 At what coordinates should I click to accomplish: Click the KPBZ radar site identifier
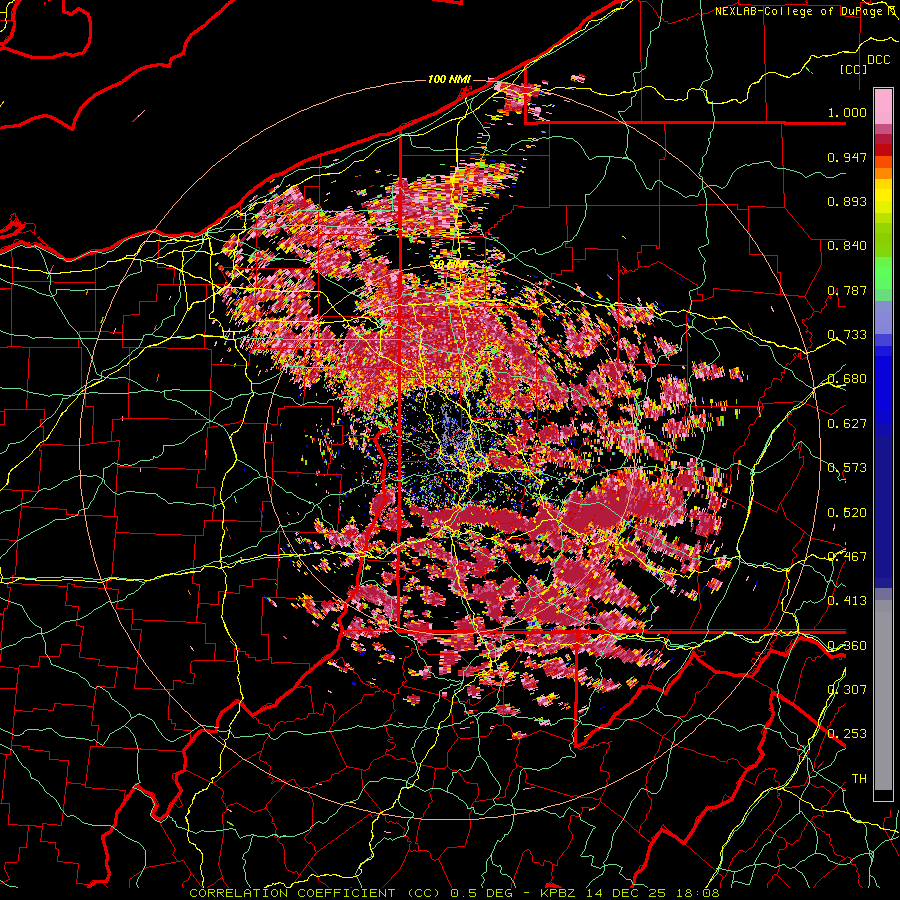click(x=558, y=893)
